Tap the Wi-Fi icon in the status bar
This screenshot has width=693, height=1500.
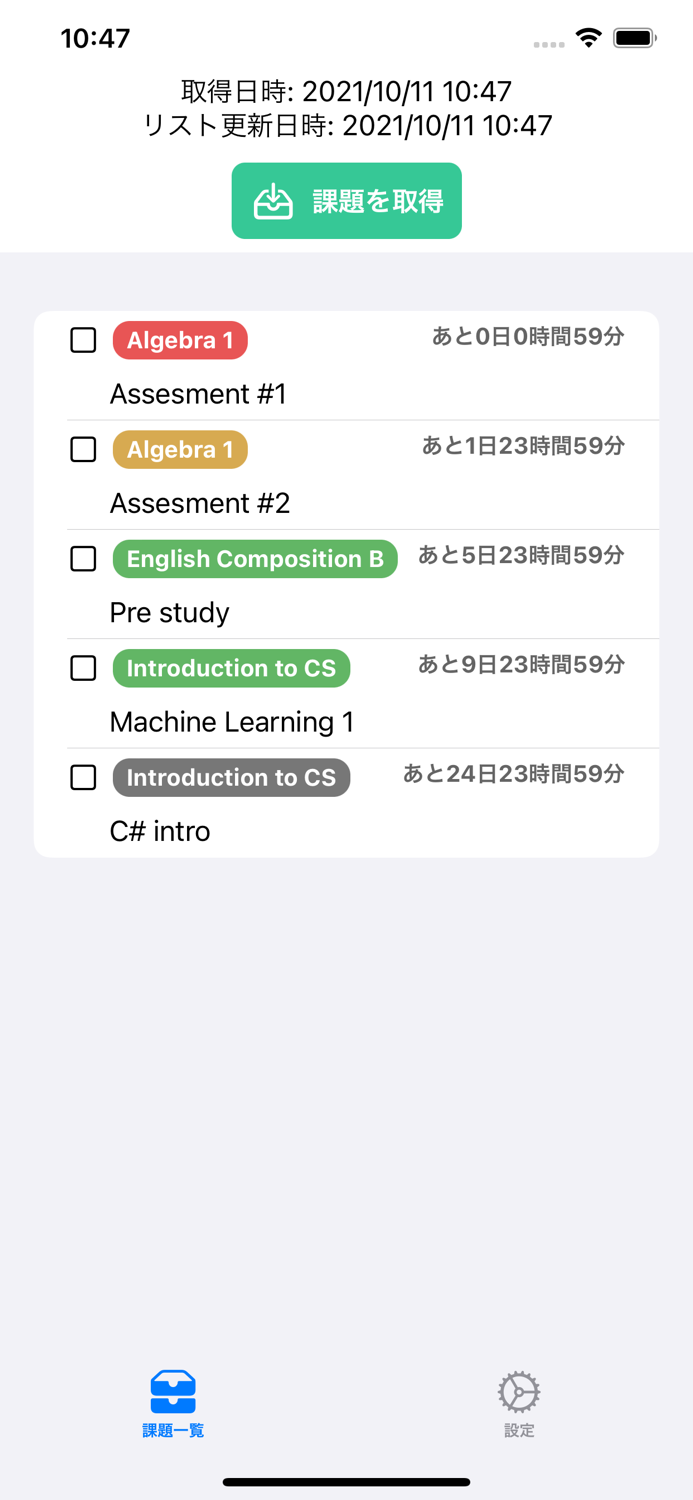pos(588,36)
